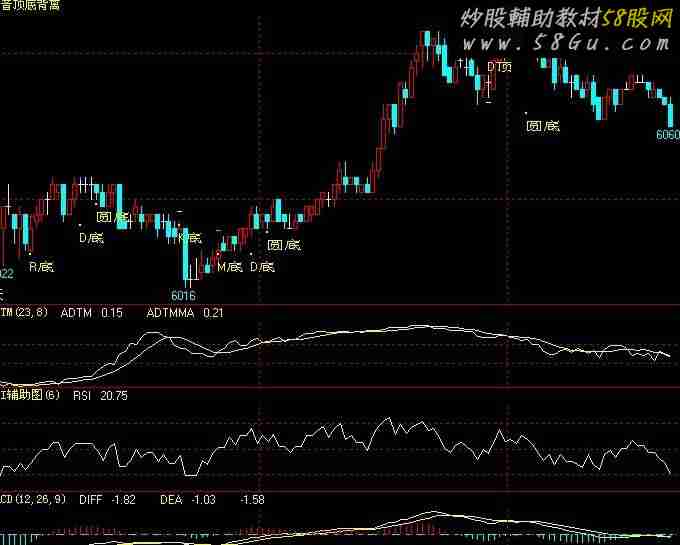The height and width of the screenshot is (545, 680).
Task: Select the ADTMMA 0.21 indicator value
Action: coord(185,313)
